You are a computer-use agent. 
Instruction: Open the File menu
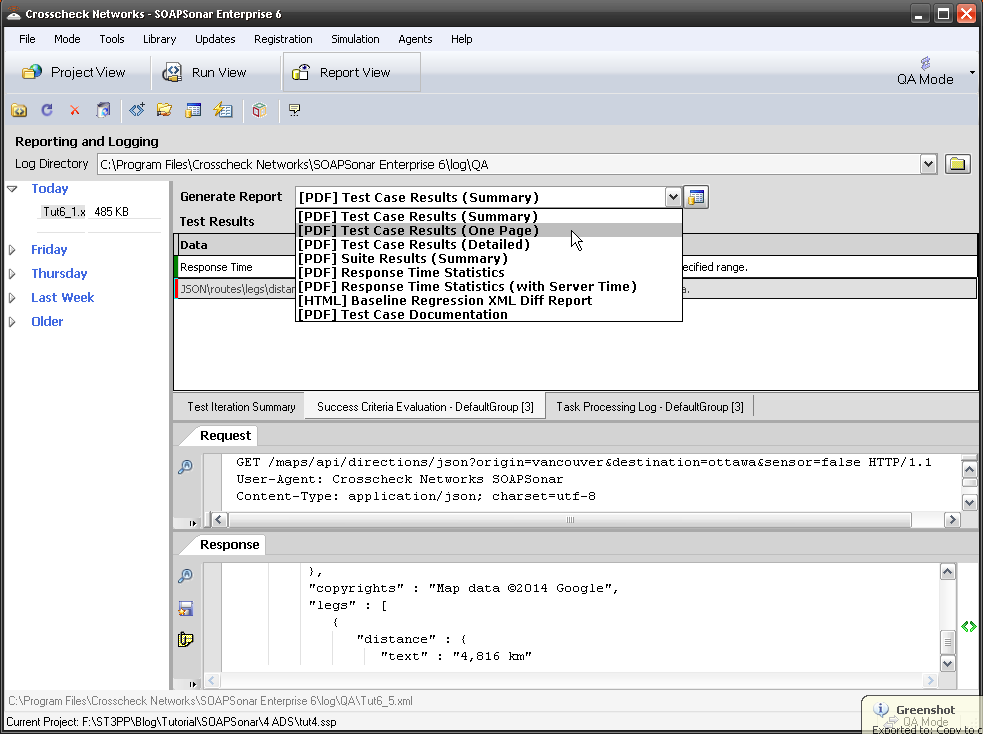[27, 39]
